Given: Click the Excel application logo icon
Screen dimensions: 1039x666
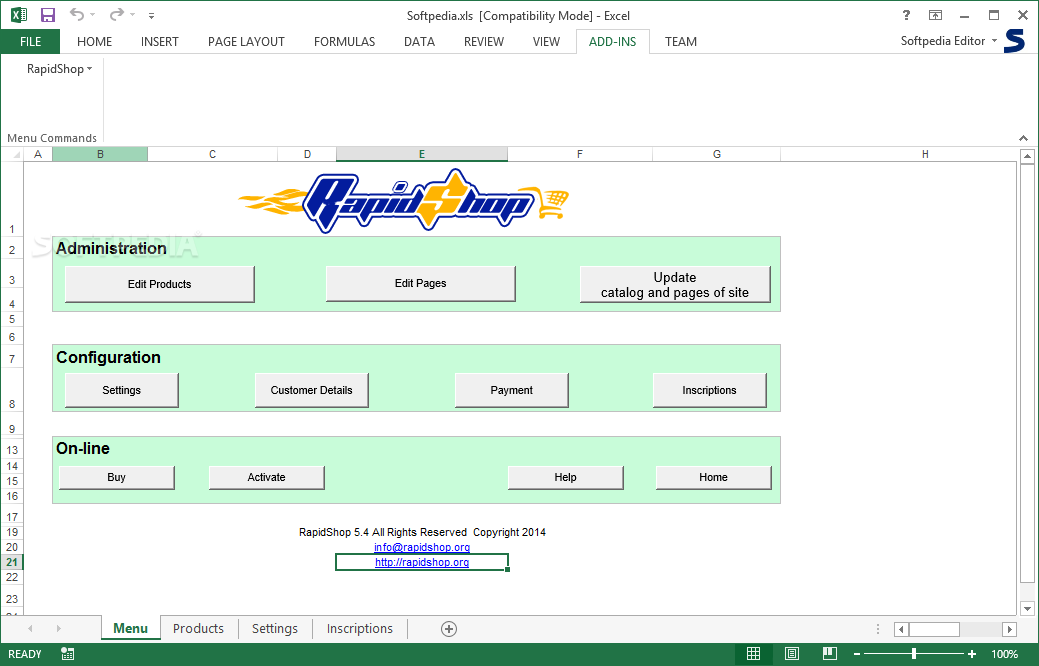Looking at the screenshot, I should click(x=19, y=15).
